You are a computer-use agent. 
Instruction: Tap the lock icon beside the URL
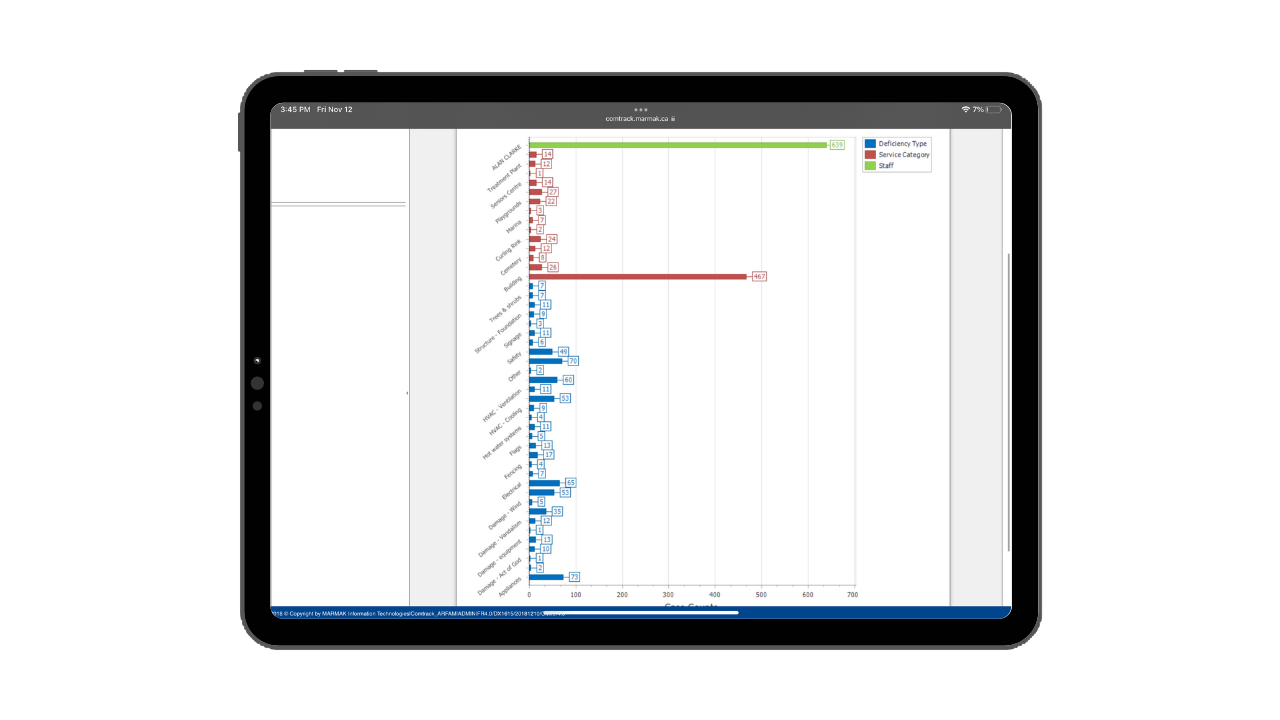coord(673,119)
